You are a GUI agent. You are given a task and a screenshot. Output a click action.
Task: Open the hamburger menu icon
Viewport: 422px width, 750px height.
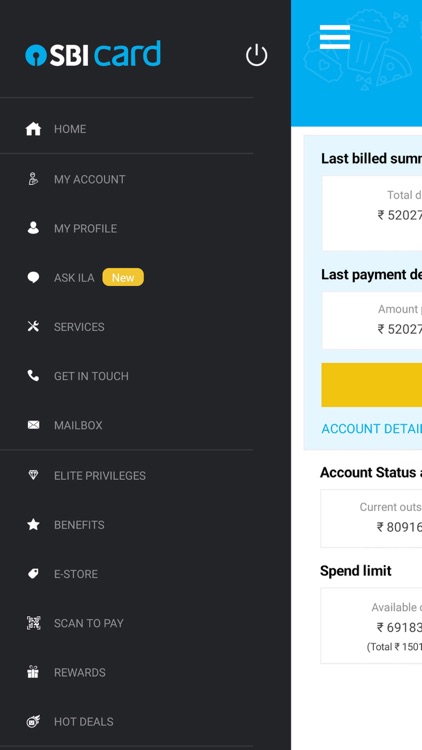tap(334, 37)
